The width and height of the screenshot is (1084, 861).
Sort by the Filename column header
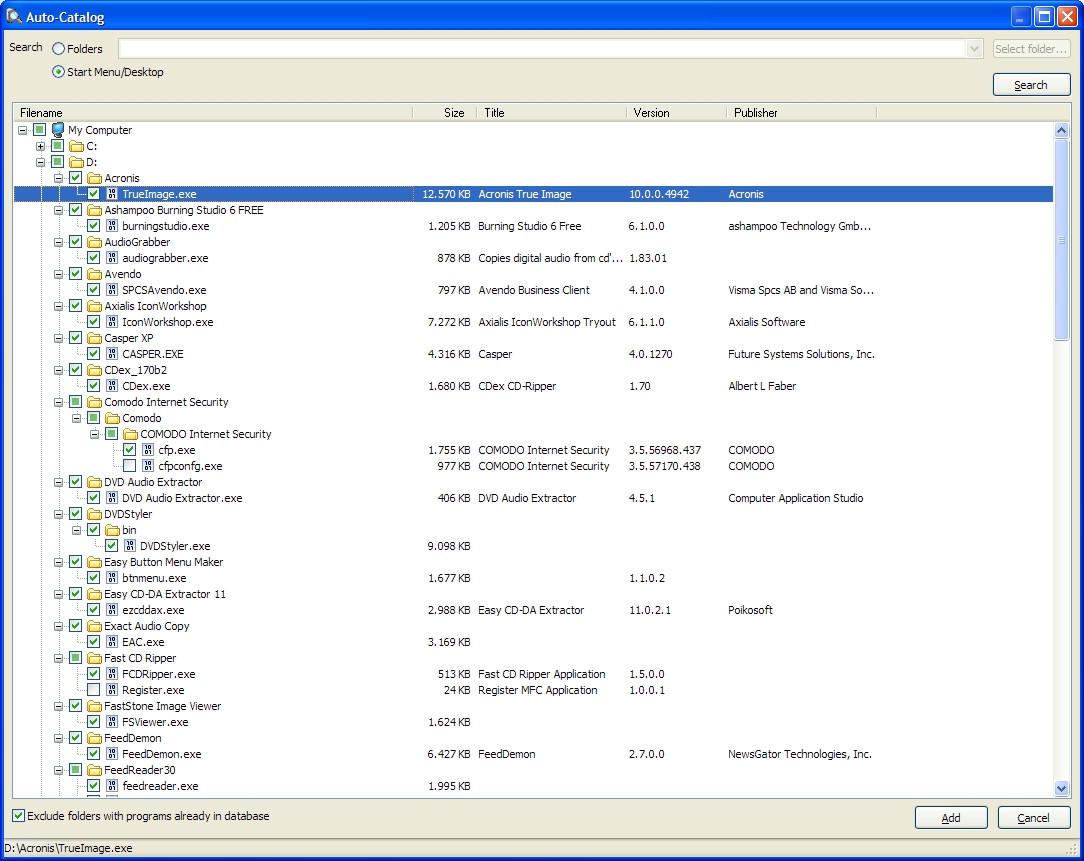click(212, 113)
